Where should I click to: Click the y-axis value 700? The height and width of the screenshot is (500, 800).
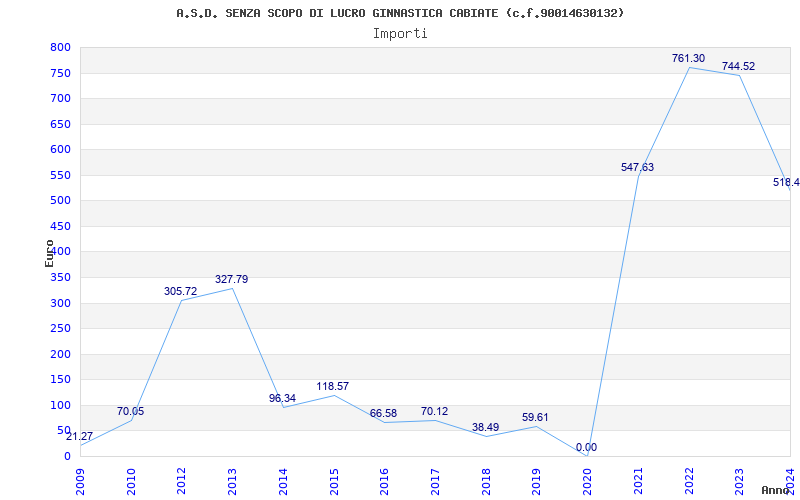click(x=60, y=98)
